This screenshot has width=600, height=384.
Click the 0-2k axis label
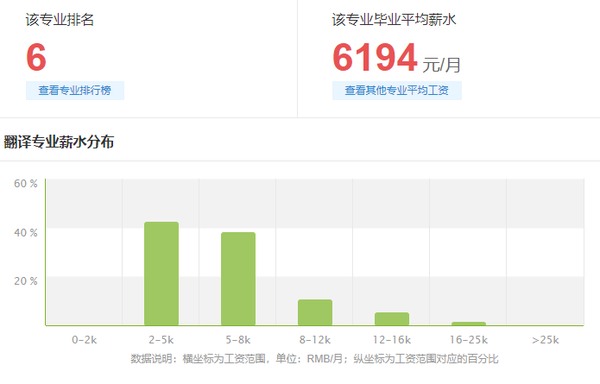click(x=85, y=340)
